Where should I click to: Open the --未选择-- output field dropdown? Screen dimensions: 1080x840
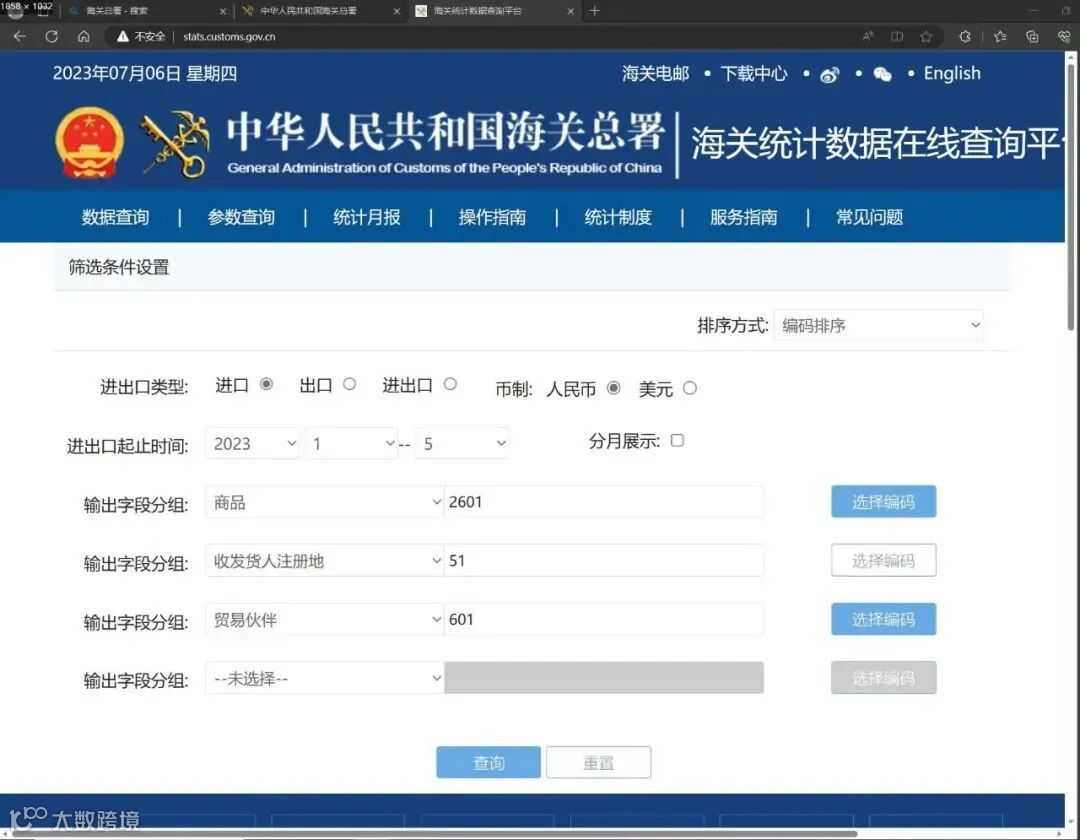(x=324, y=678)
